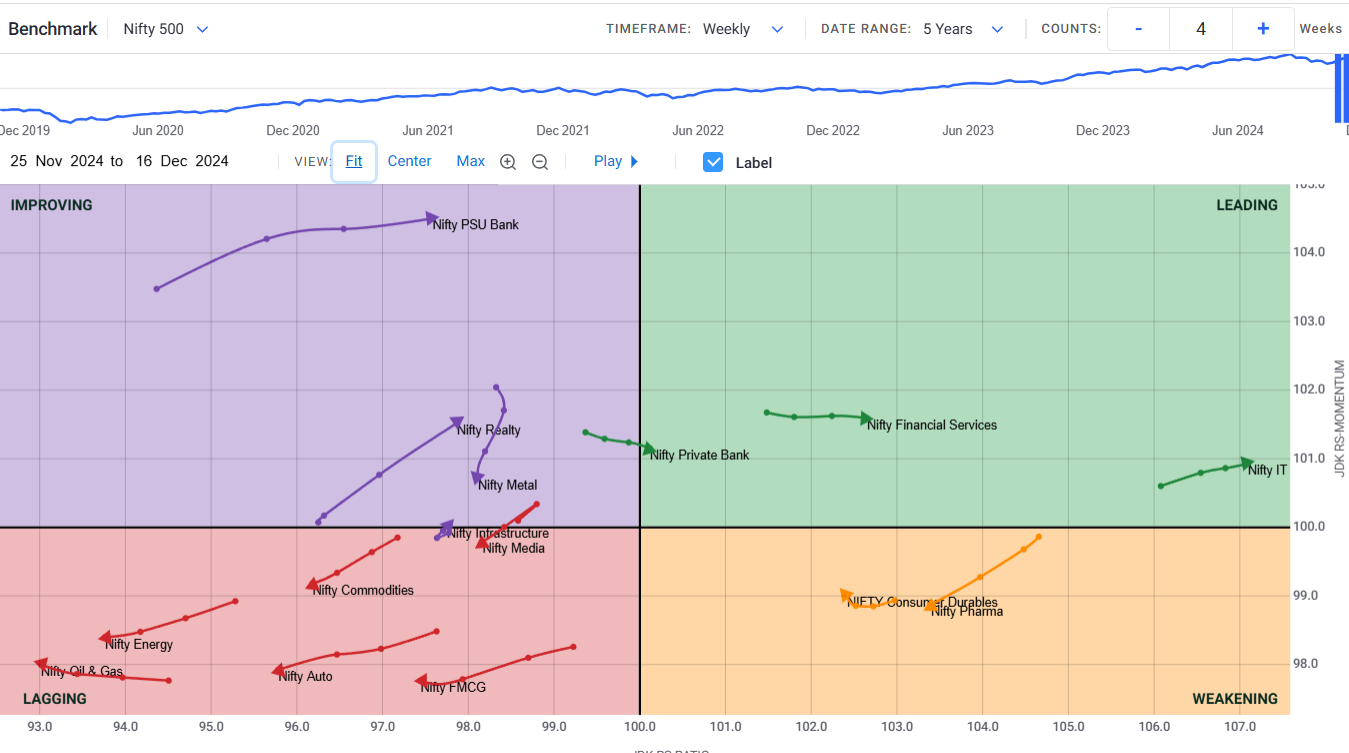Select the Fit view option

click(354, 161)
